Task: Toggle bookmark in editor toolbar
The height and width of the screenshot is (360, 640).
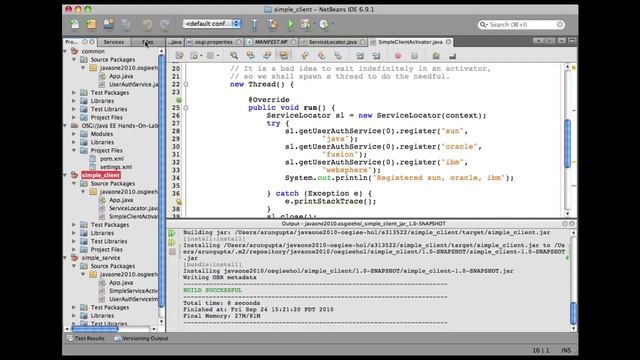Action: coord(338,56)
